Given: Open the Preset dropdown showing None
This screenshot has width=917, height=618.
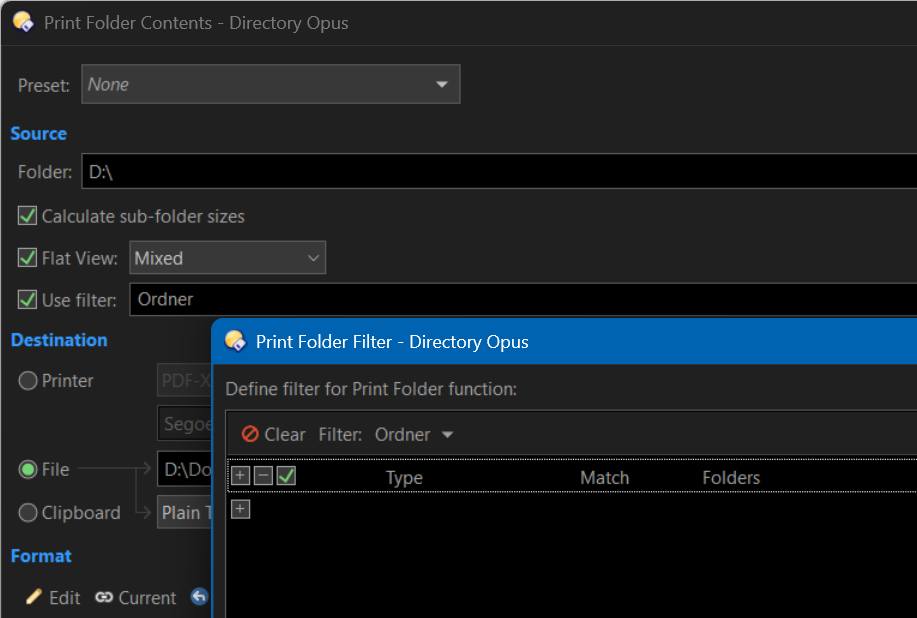Looking at the screenshot, I should 271,84.
